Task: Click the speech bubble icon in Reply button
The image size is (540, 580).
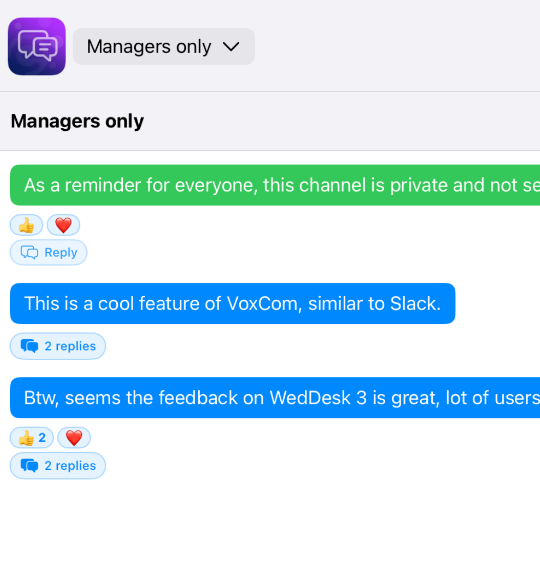Action: 29,252
